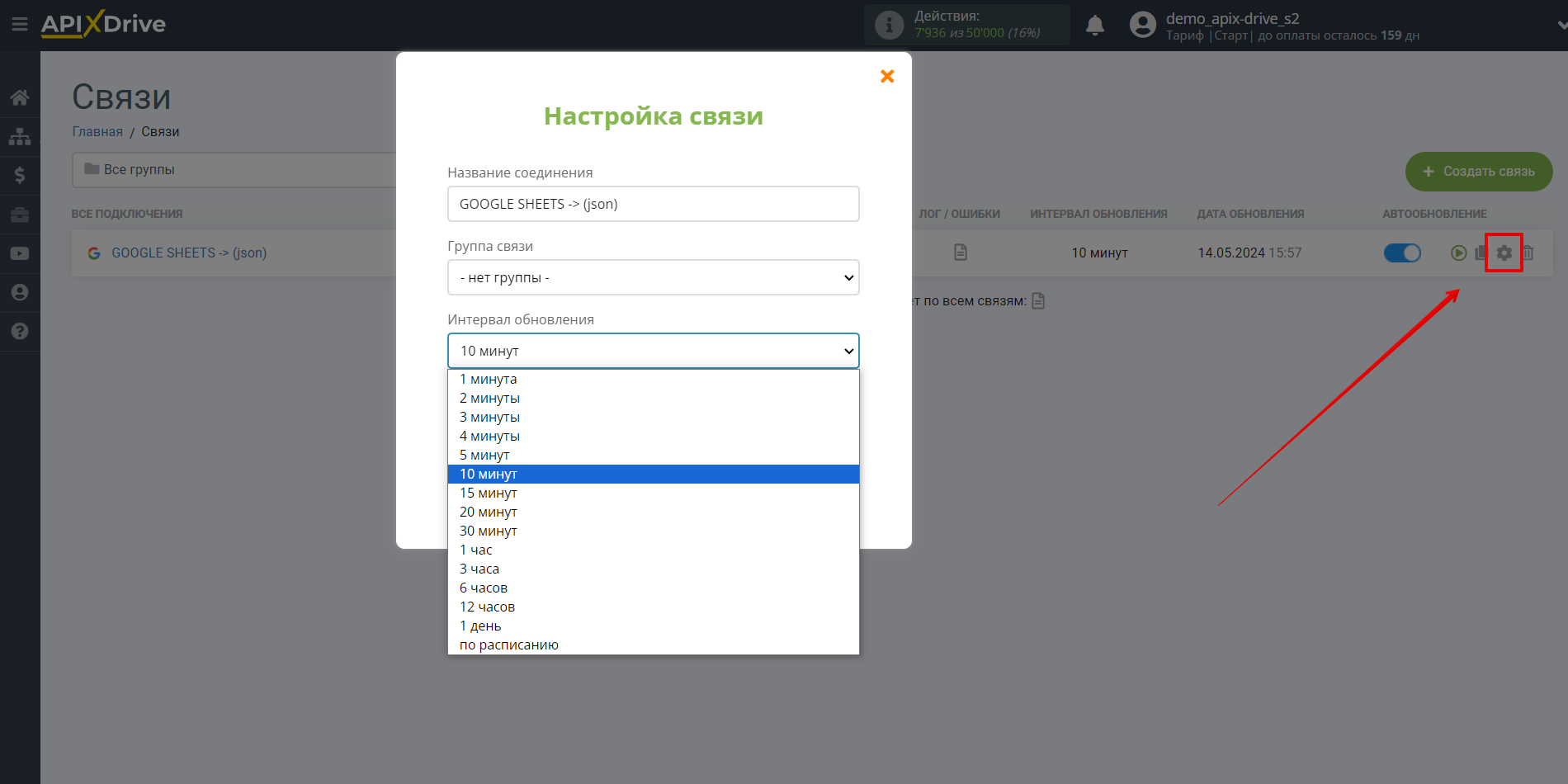The width and height of the screenshot is (1568, 784).
Task: Click the Google icon in connection row
Action: [94, 253]
